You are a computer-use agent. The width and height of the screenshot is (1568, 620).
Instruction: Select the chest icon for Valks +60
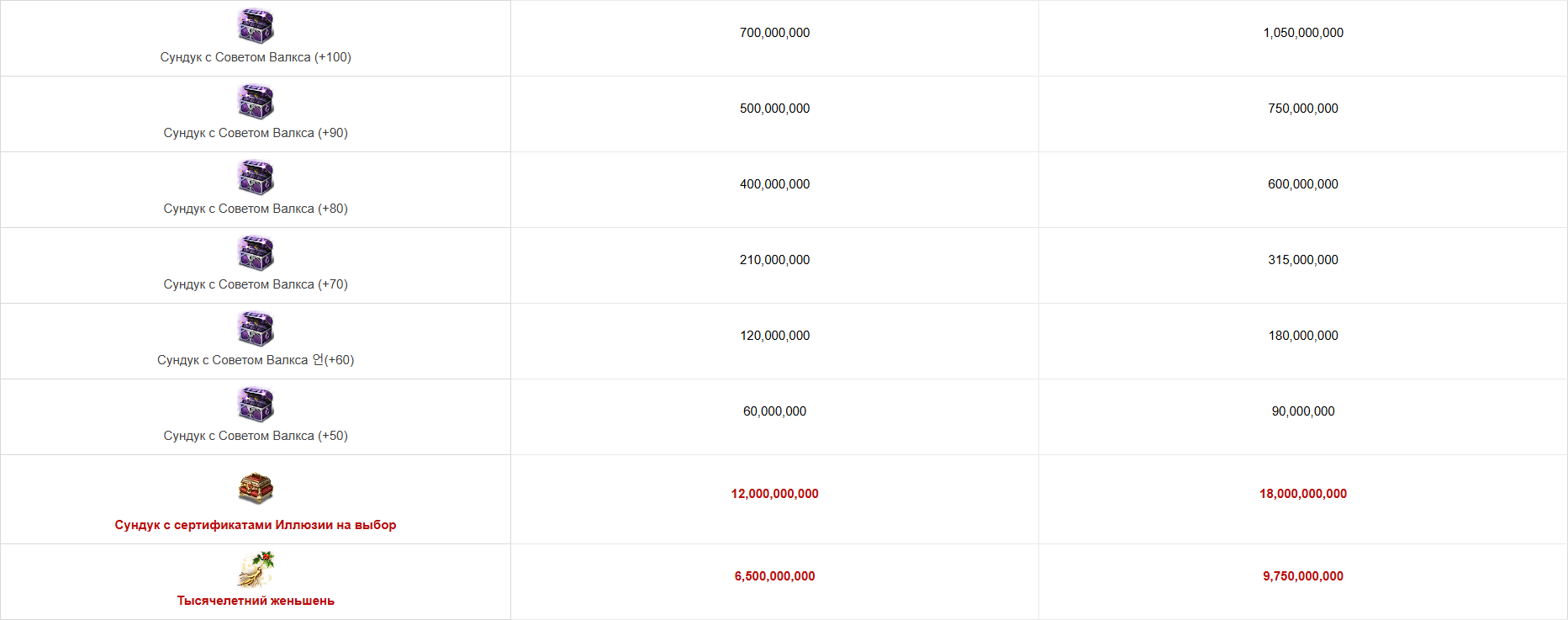pyautogui.click(x=256, y=329)
